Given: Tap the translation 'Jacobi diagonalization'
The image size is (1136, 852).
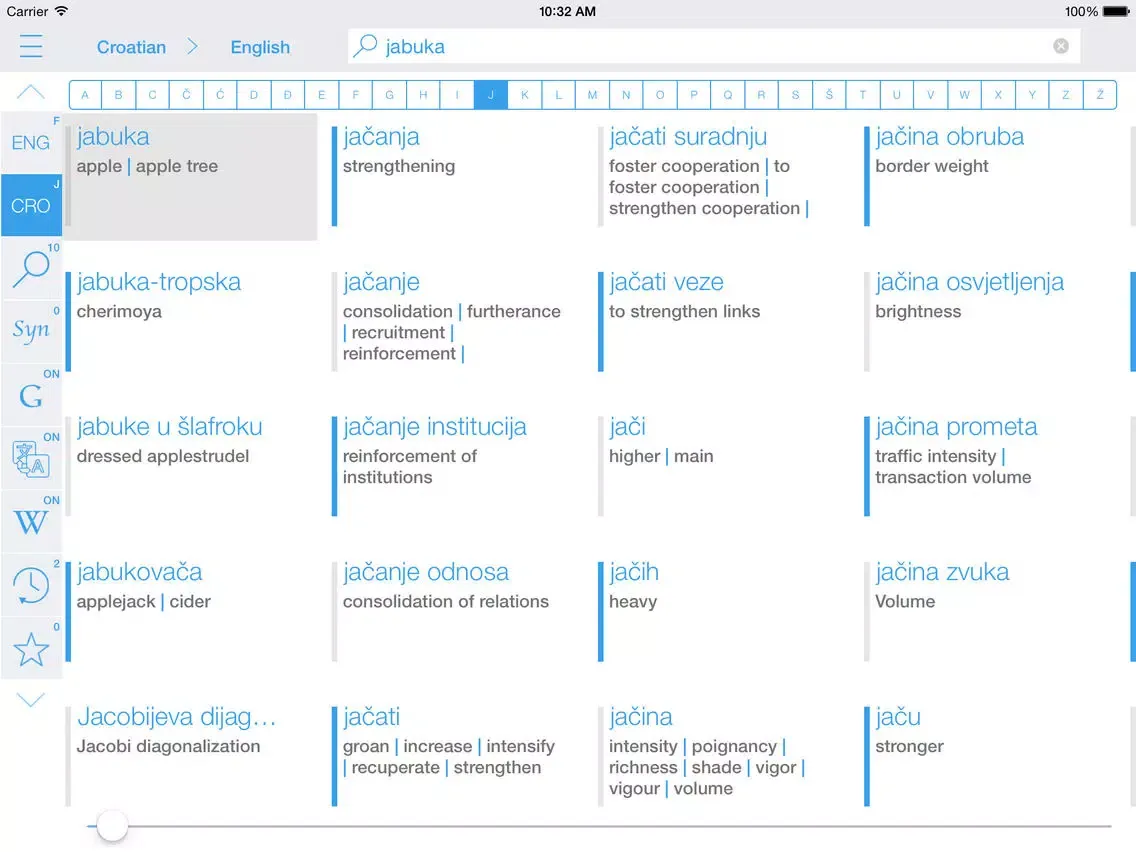Looking at the screenshot, I should [x=168, y=746].
